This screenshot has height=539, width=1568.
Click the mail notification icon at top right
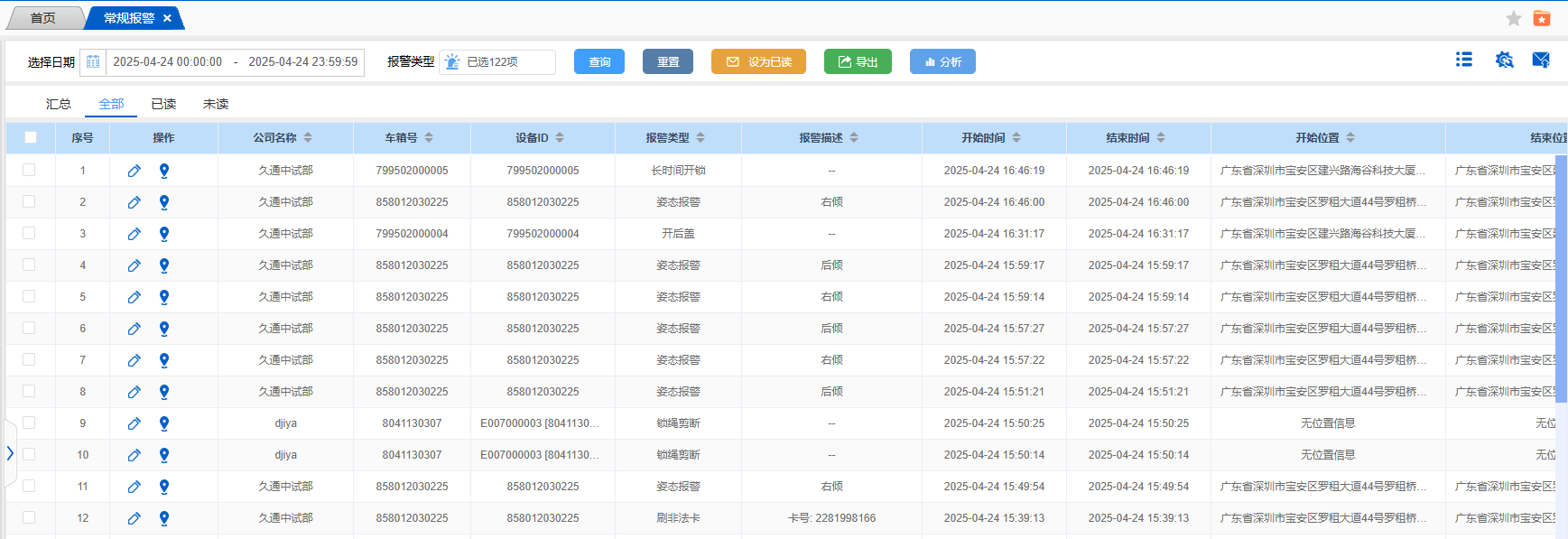point(1541,60)
